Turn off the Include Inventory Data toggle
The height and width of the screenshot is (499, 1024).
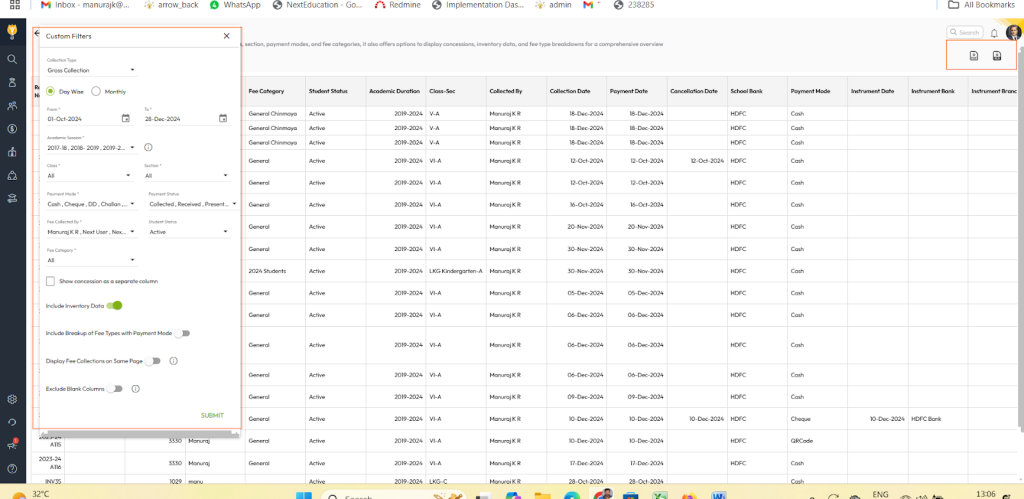point(115,305)
